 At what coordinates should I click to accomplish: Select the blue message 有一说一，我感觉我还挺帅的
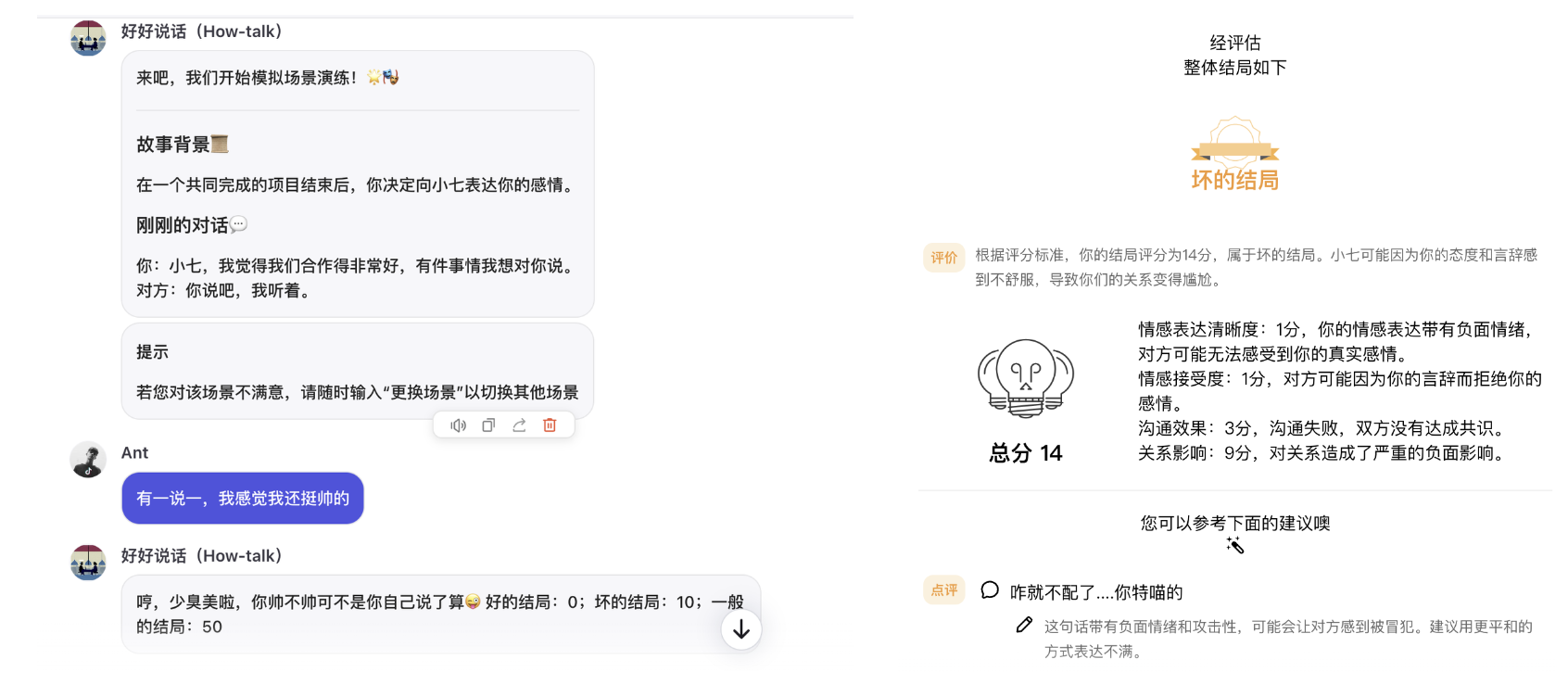point(243,499)
